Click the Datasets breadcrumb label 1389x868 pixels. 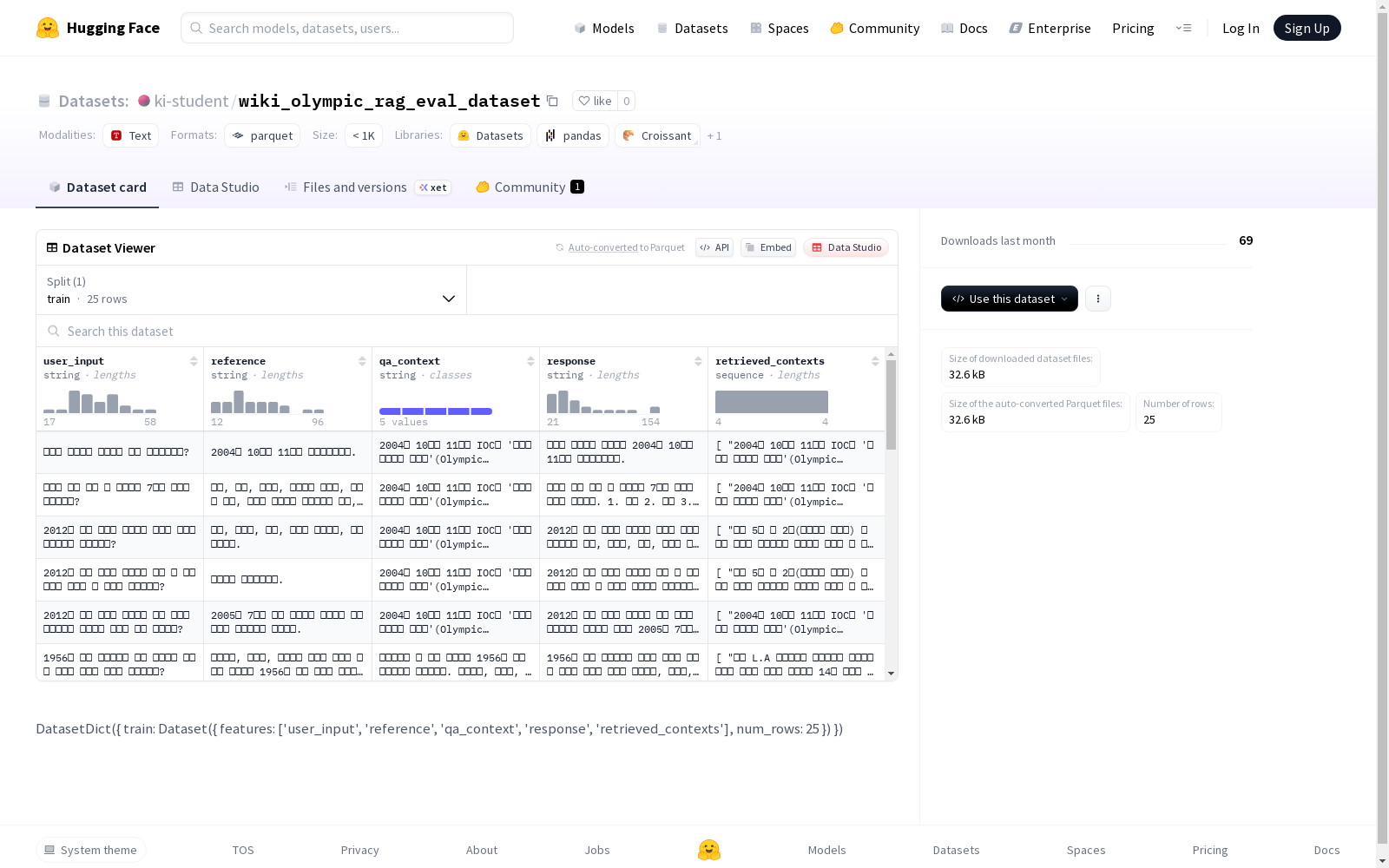coord(93,101)
